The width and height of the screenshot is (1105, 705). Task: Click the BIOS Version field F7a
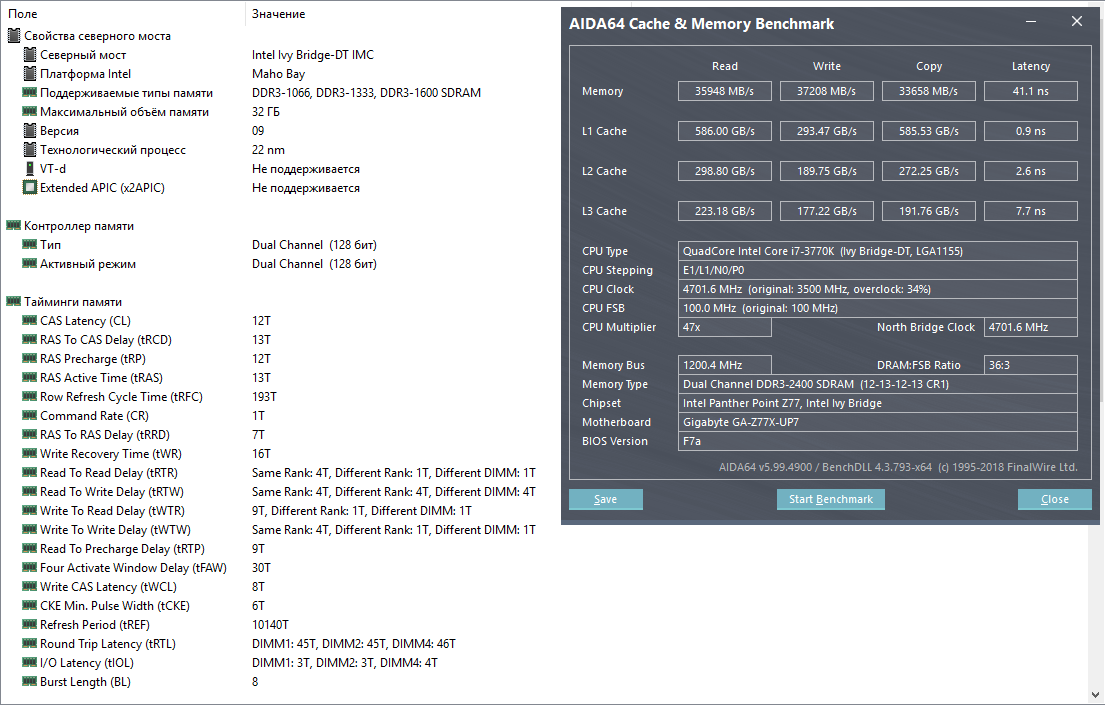(877, 441)
